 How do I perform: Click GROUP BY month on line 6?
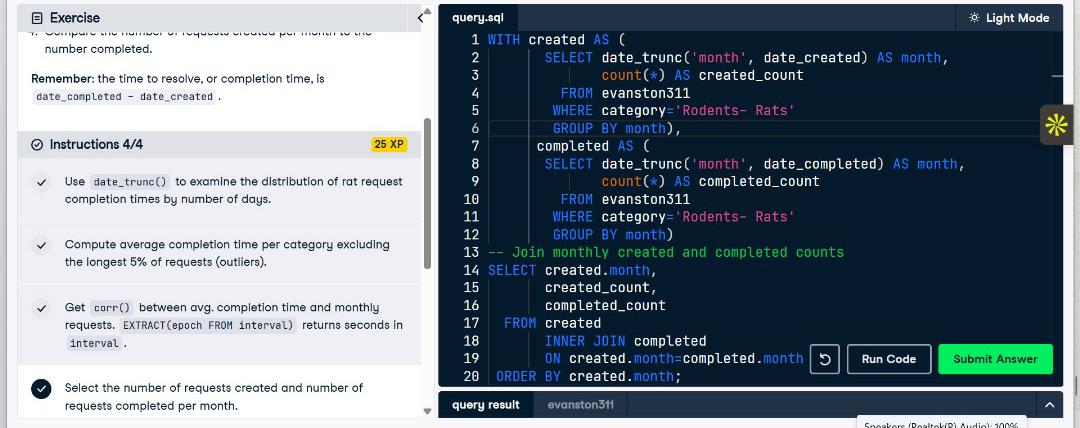click(609, 128)
